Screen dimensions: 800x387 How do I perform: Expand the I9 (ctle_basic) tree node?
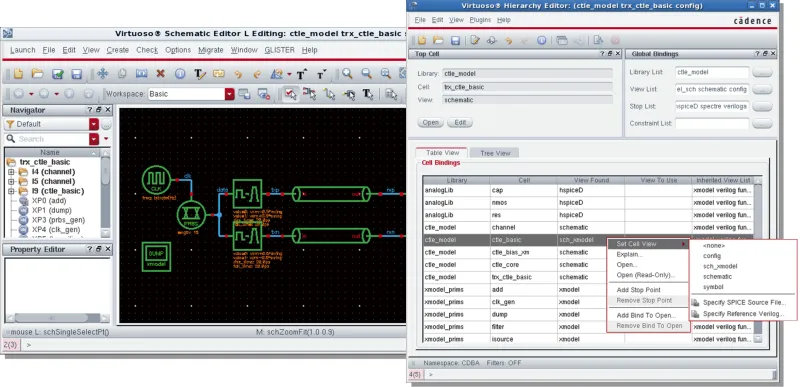click(x=11, y=191)
